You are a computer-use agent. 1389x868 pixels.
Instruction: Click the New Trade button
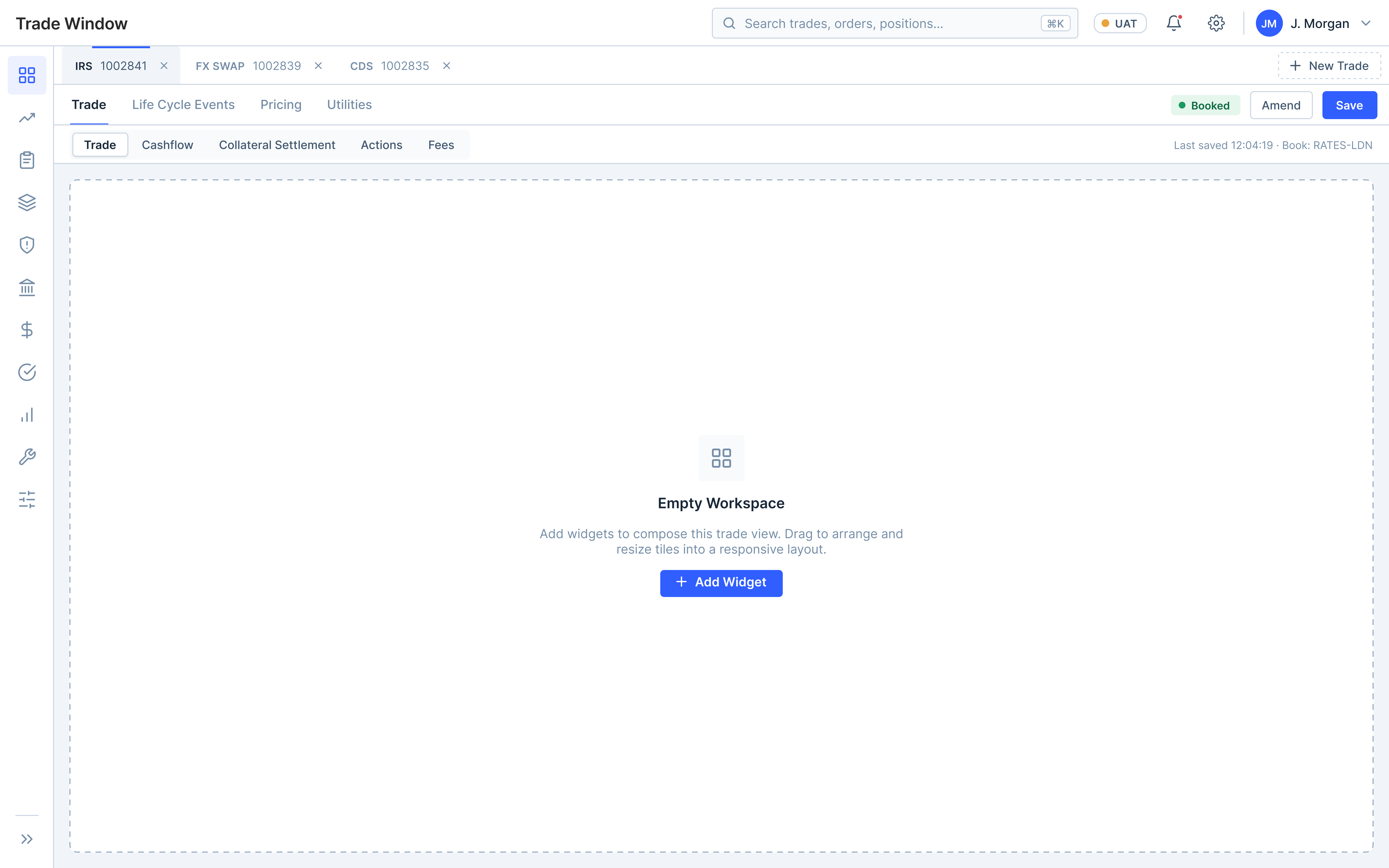1329,66
